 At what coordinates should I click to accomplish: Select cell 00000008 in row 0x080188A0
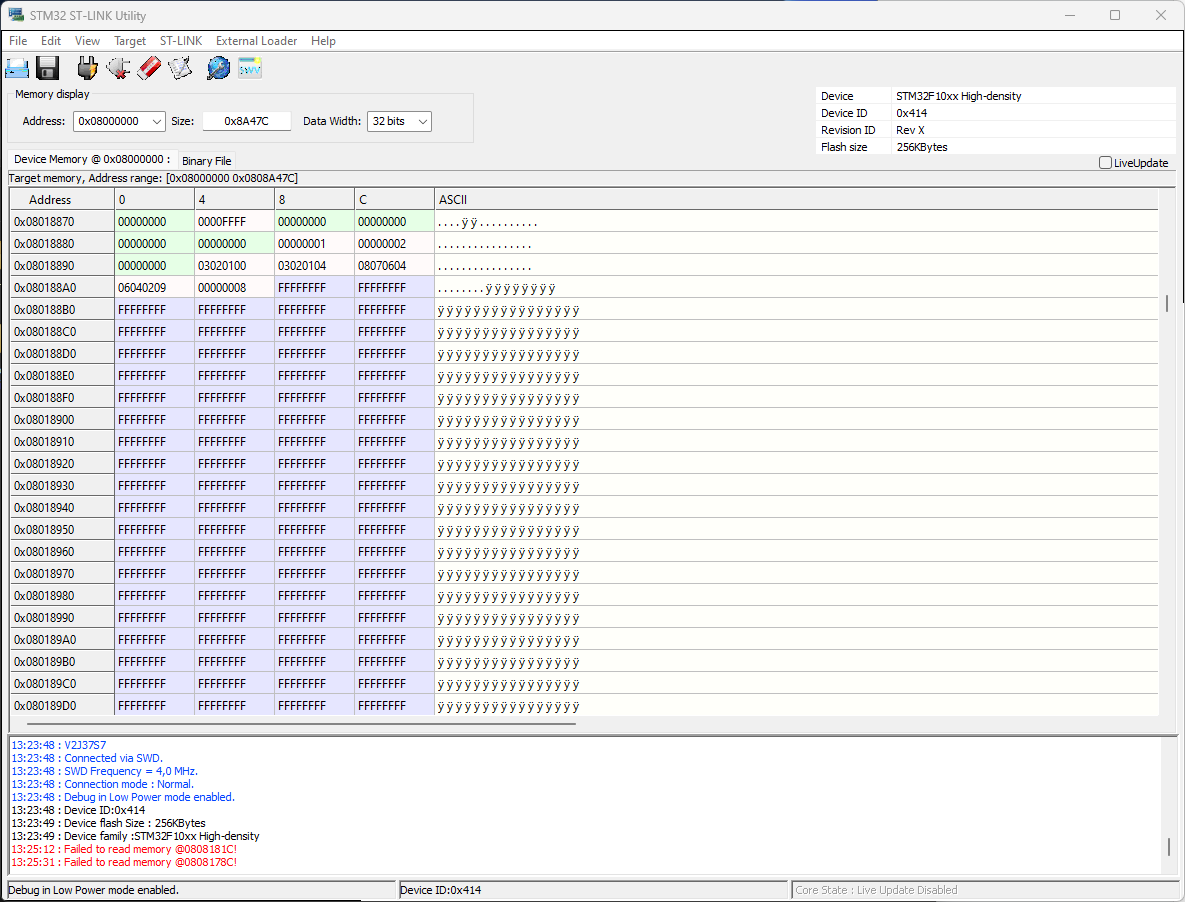click(x=234, y=288)
